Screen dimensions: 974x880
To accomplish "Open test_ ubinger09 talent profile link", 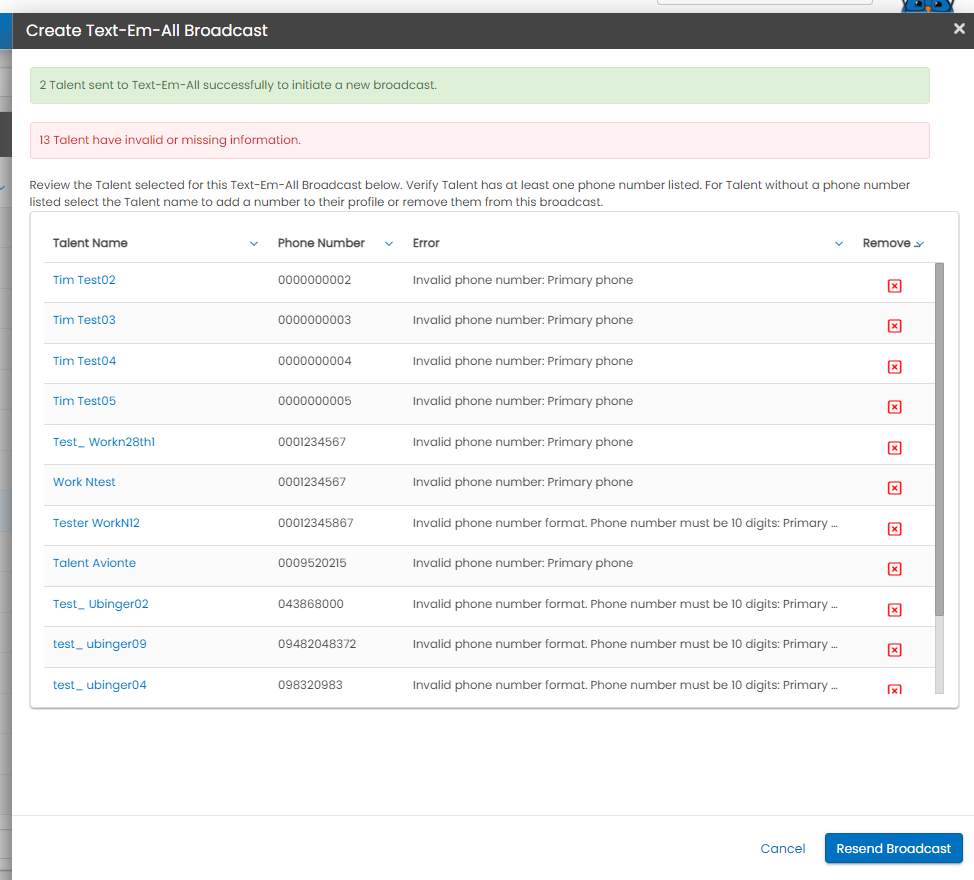I will (x=99, y=644).
